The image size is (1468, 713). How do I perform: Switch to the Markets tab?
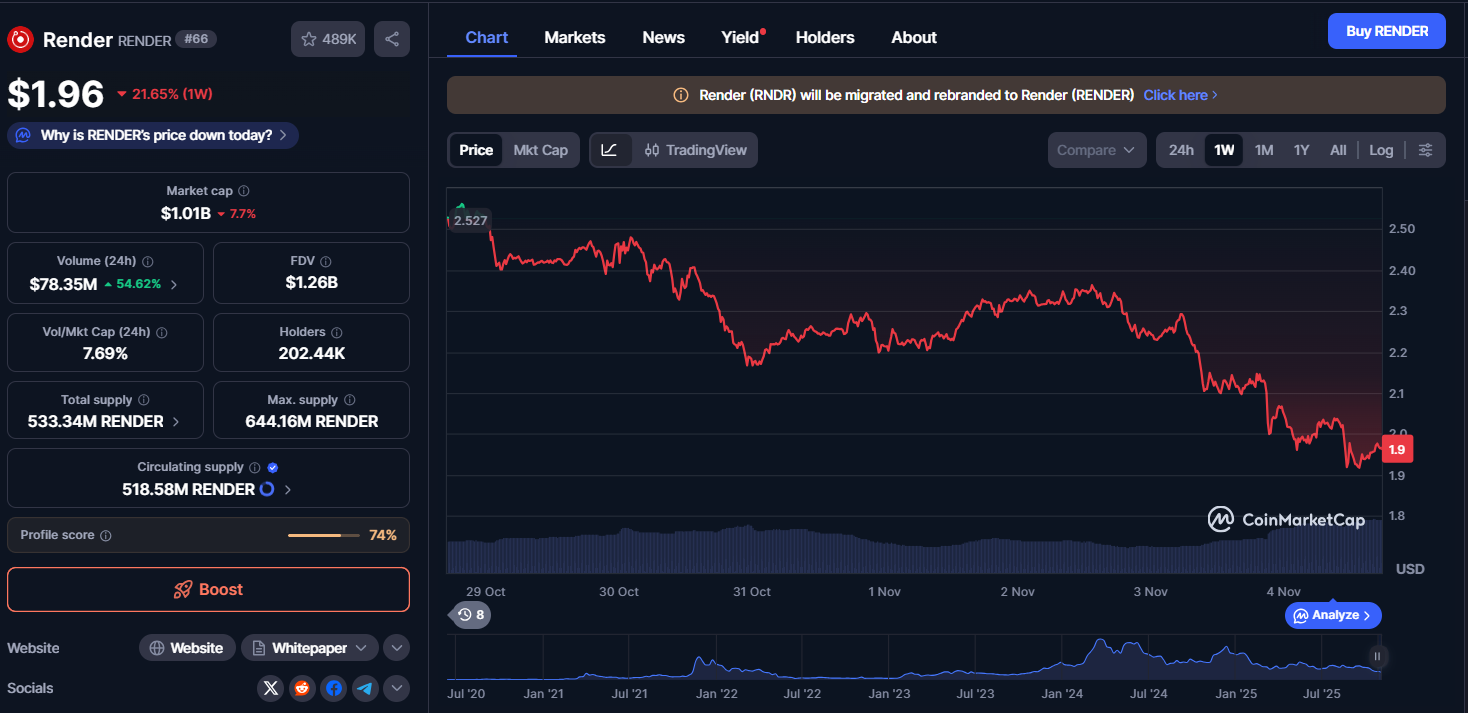pos(574,37)
